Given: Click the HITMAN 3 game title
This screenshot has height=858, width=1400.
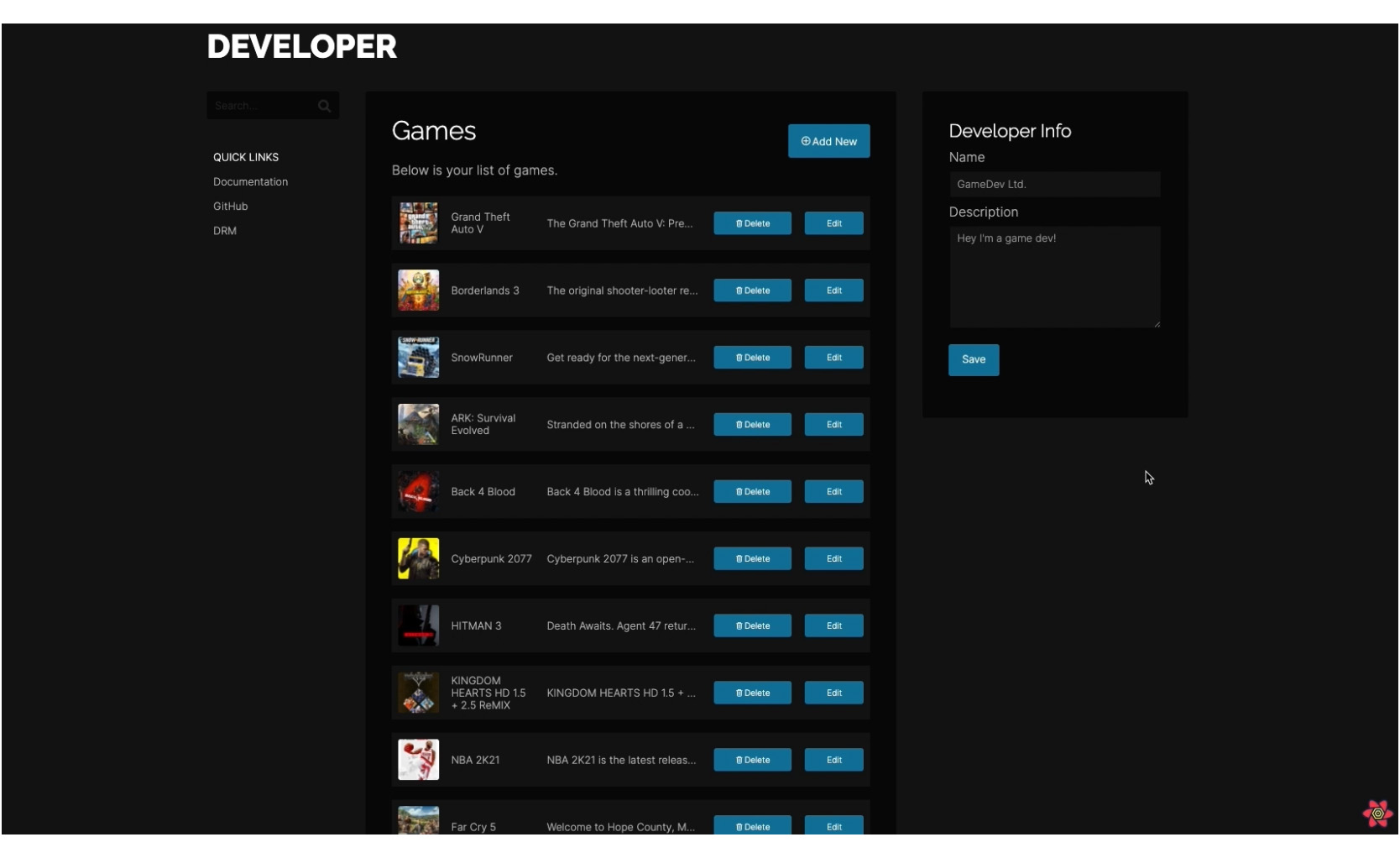Looking at the screenshot, I should pos(476,627).
